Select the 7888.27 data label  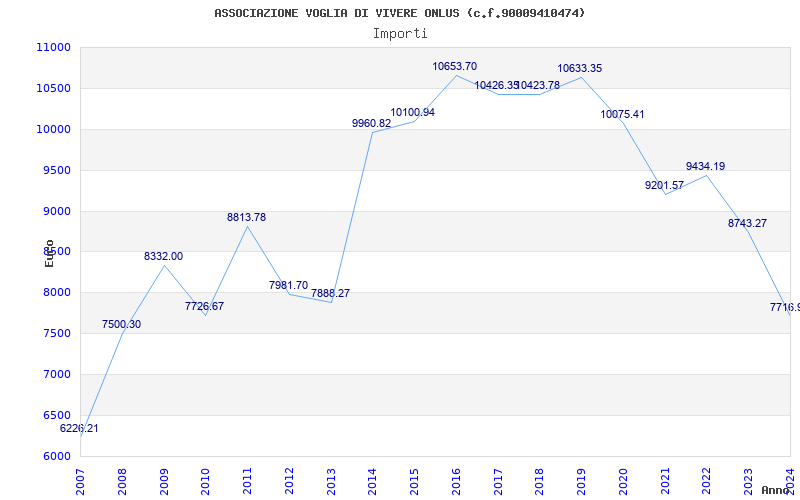(x=331, y=293)
